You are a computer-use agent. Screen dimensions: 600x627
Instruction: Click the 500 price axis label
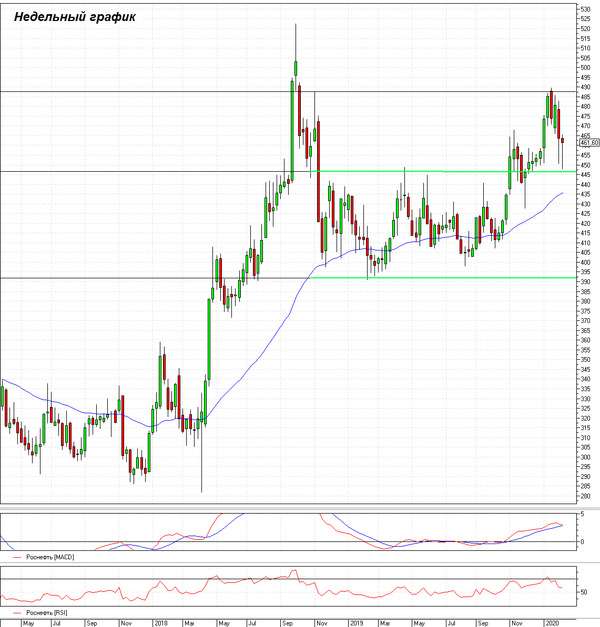coord(585,68)
